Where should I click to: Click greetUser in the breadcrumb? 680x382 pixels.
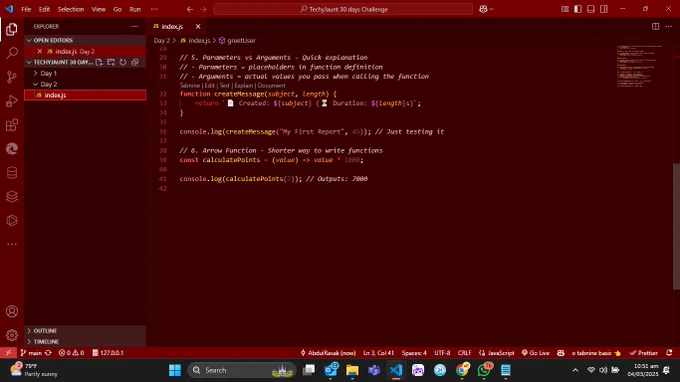tap(241, 40)
